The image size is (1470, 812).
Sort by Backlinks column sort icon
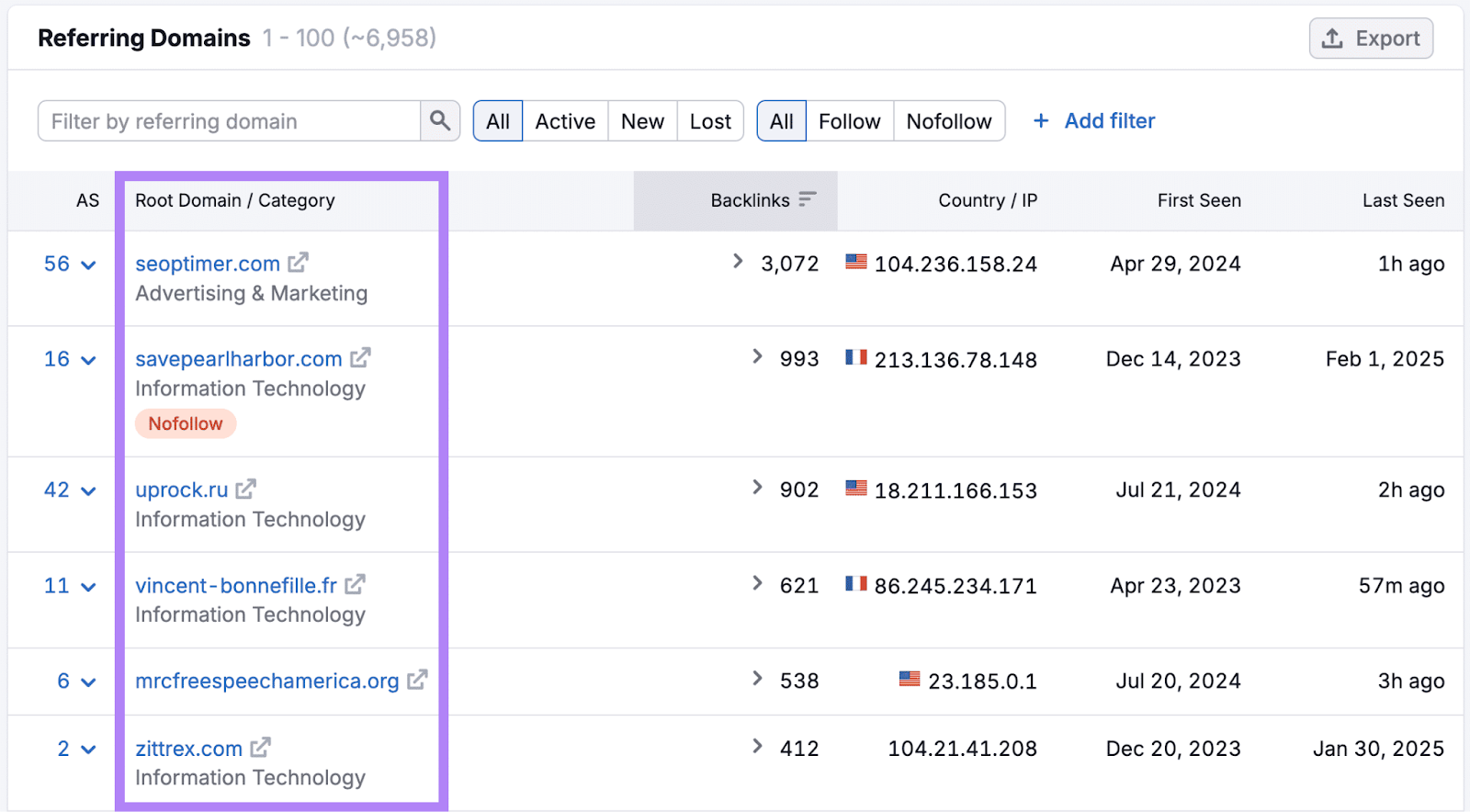point(807,199)
